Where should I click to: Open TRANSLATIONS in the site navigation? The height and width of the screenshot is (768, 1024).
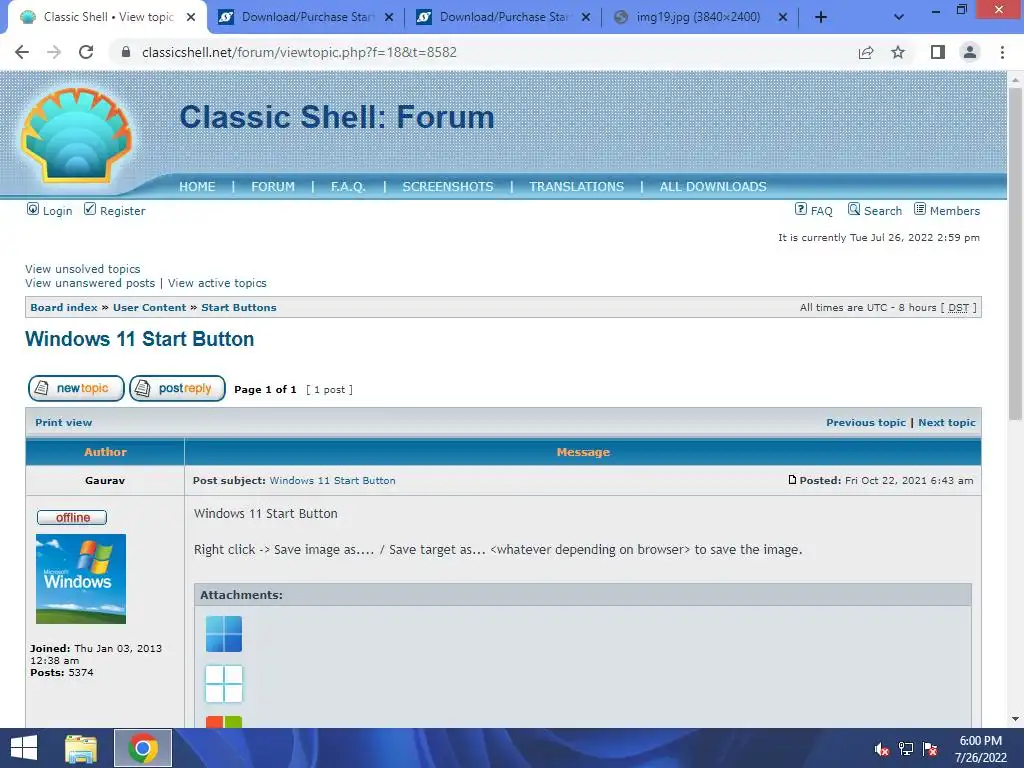[x=577, y=187]
